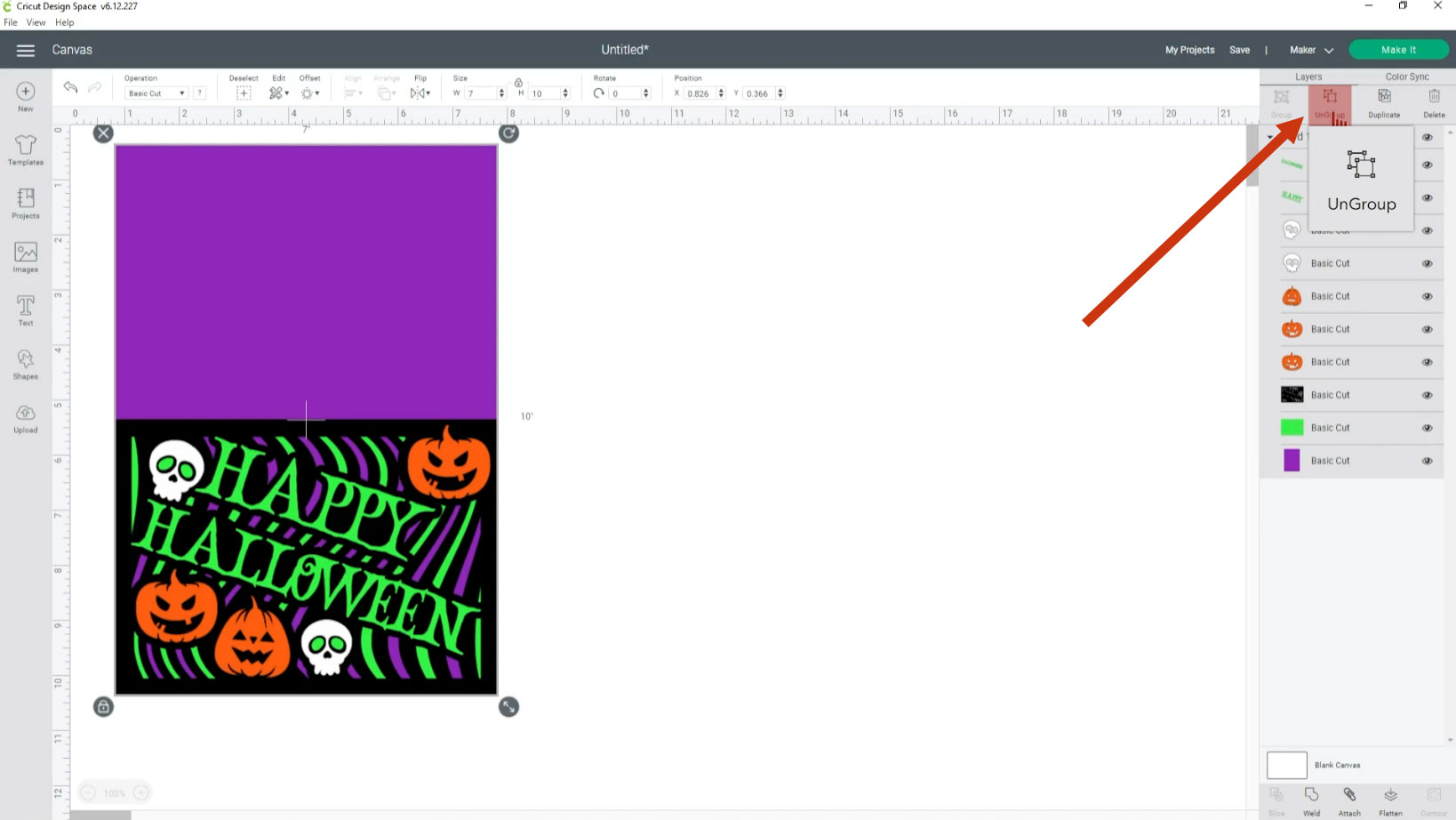The image size is (1456, 820).
Task: Toggle visibility of black pattern layer
Action: 1427,395
